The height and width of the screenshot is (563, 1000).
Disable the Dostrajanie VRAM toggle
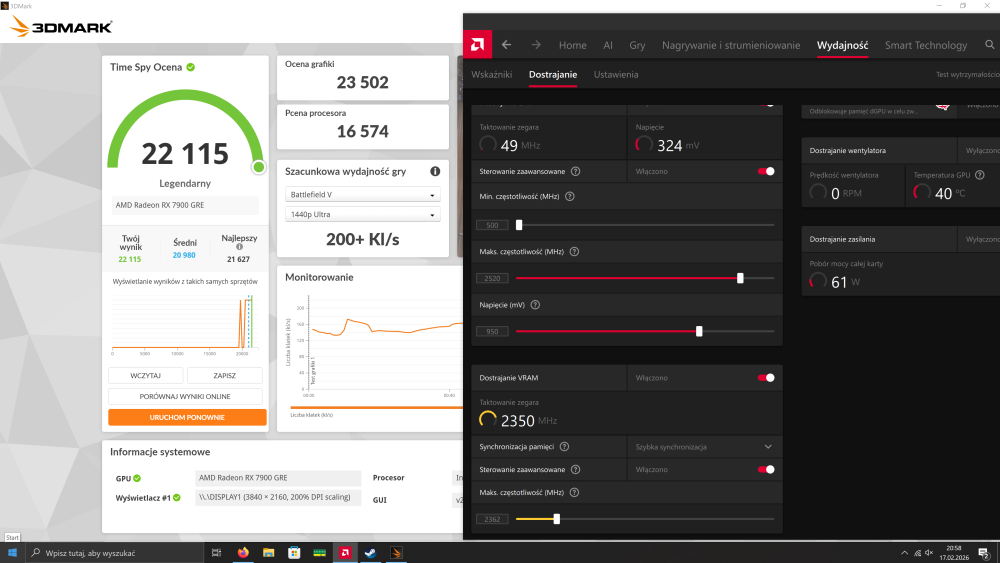pos(766,377)
